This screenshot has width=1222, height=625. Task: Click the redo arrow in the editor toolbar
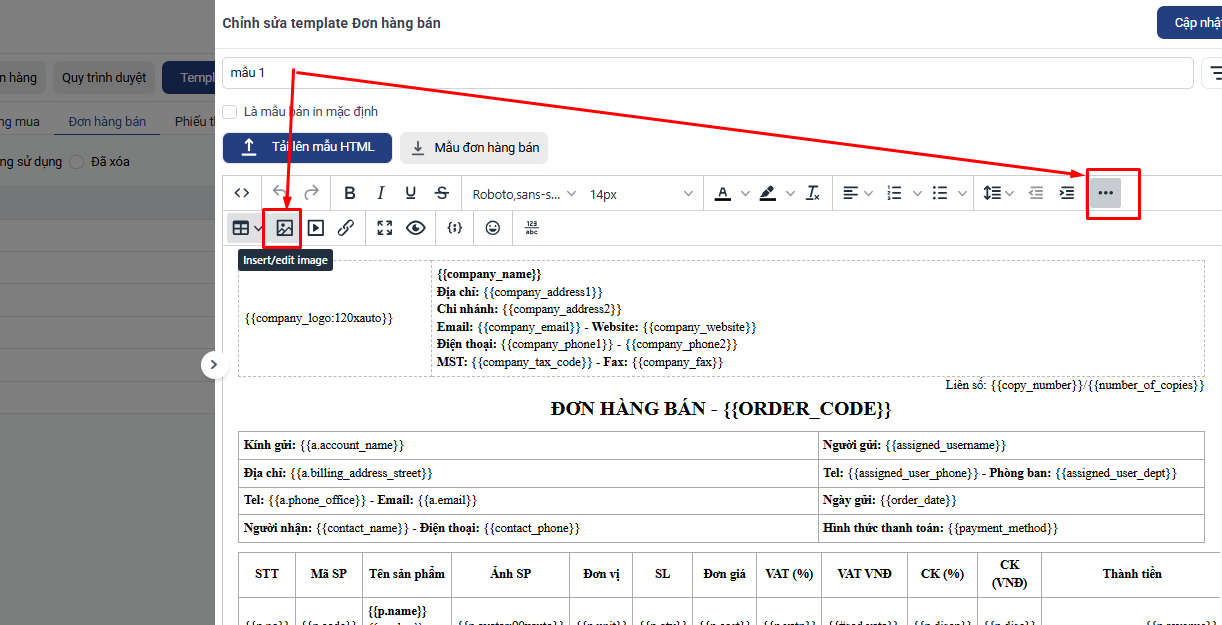tap(312, 193)
